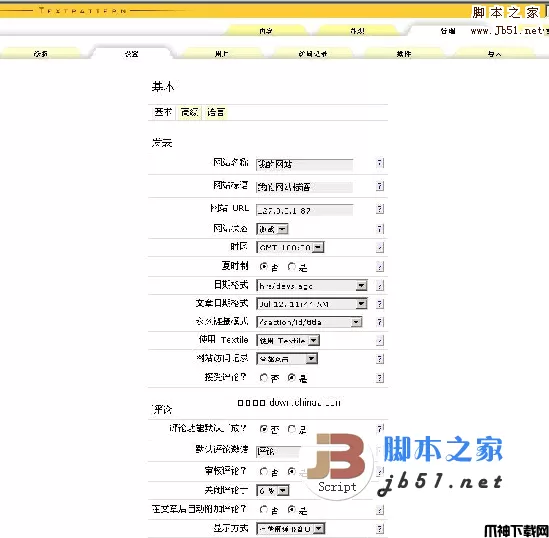This screenshot has width=549, height=538.
Task: Open help icon on first 评论 section row
Action: point(380,429)
